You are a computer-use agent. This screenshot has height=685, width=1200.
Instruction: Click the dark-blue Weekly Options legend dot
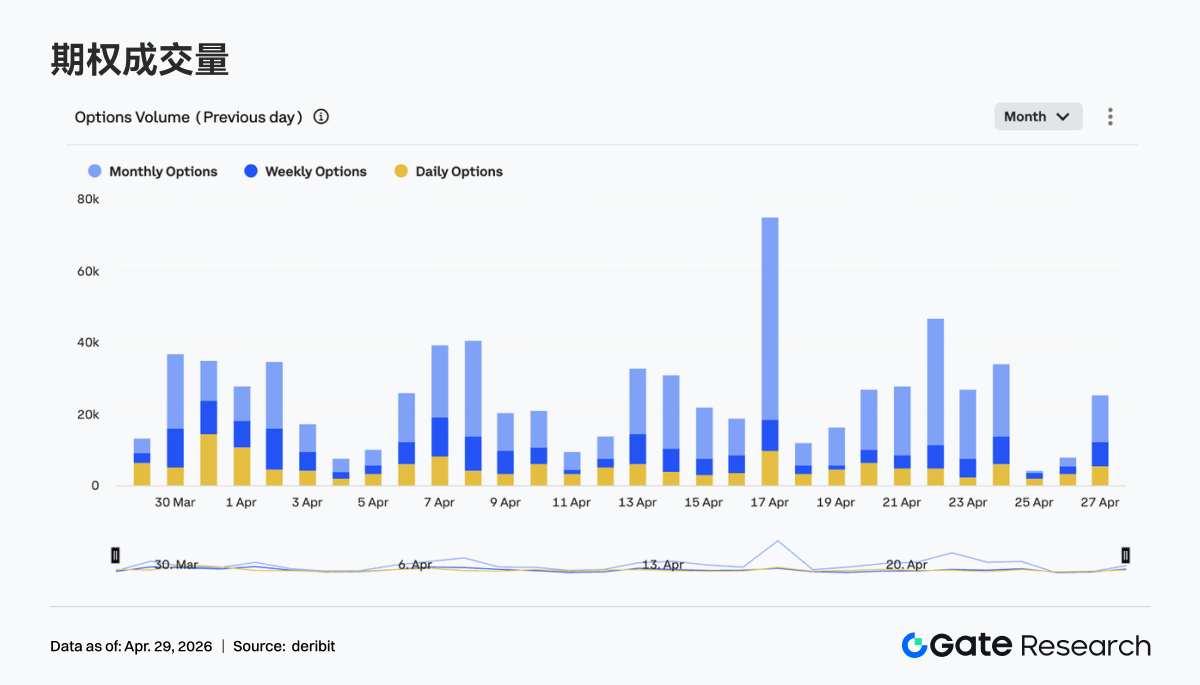click(251, 172)
